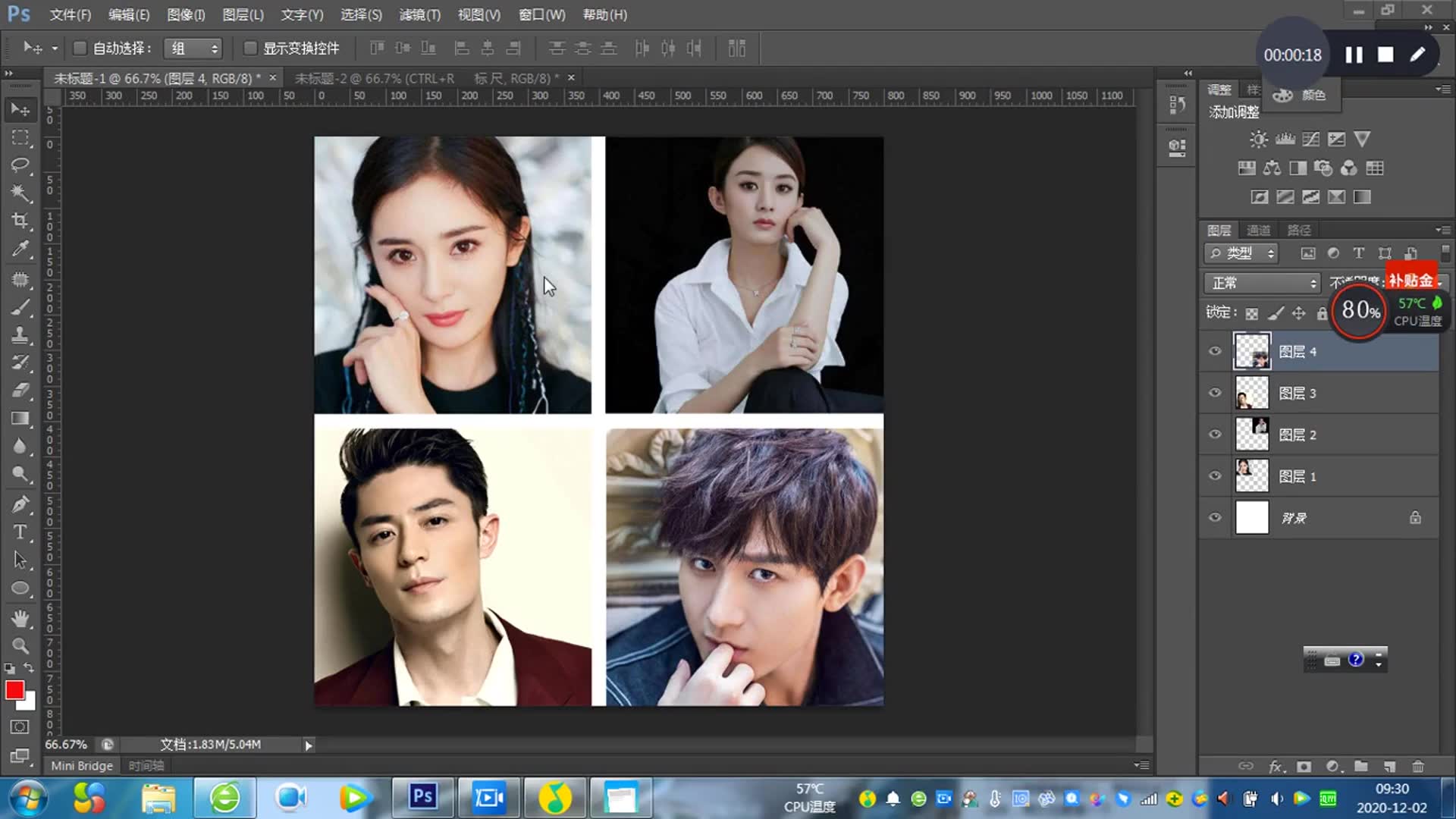
Task: Hide 图层 3 visibility eye
Action: coord(1215,393)
